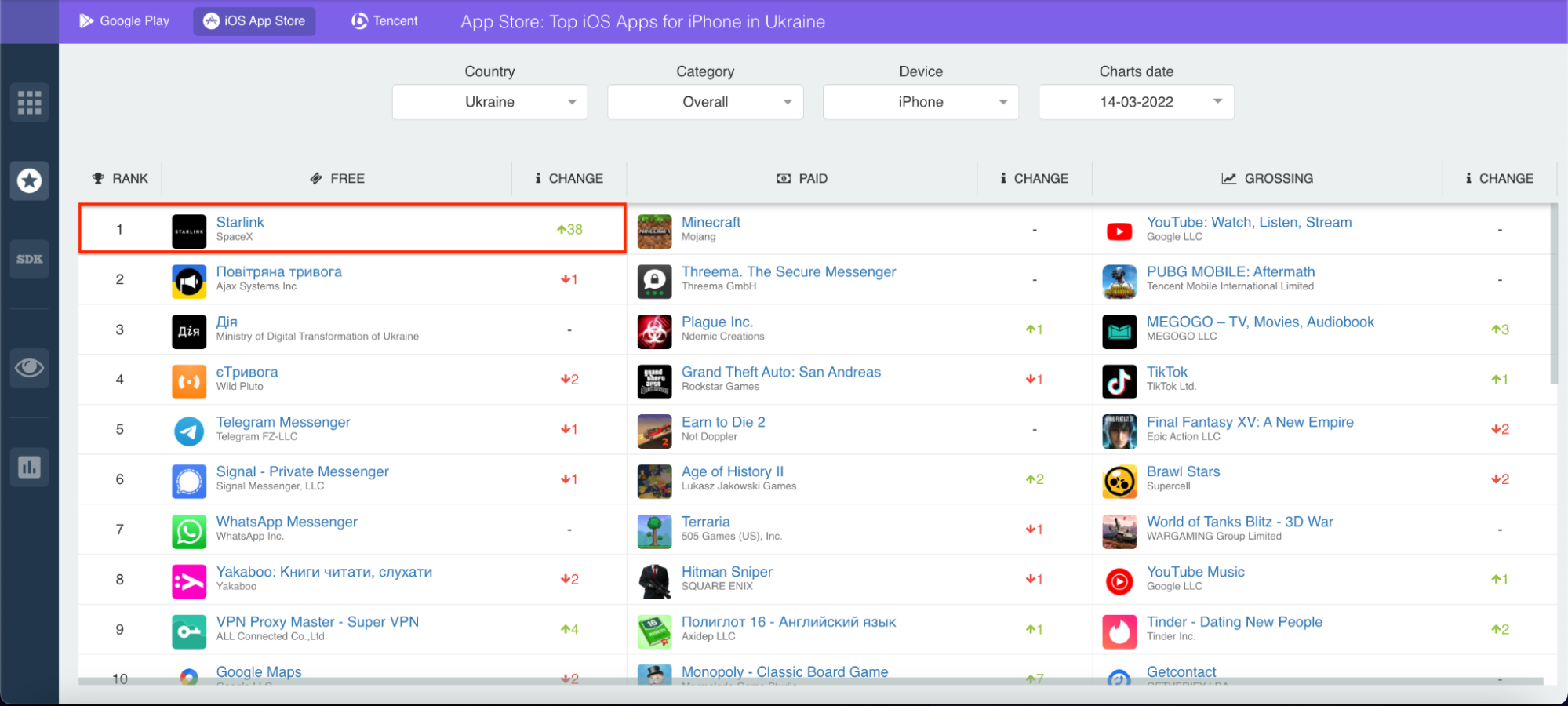
Task: Click the FREE column header
Action: coord(337,179)
